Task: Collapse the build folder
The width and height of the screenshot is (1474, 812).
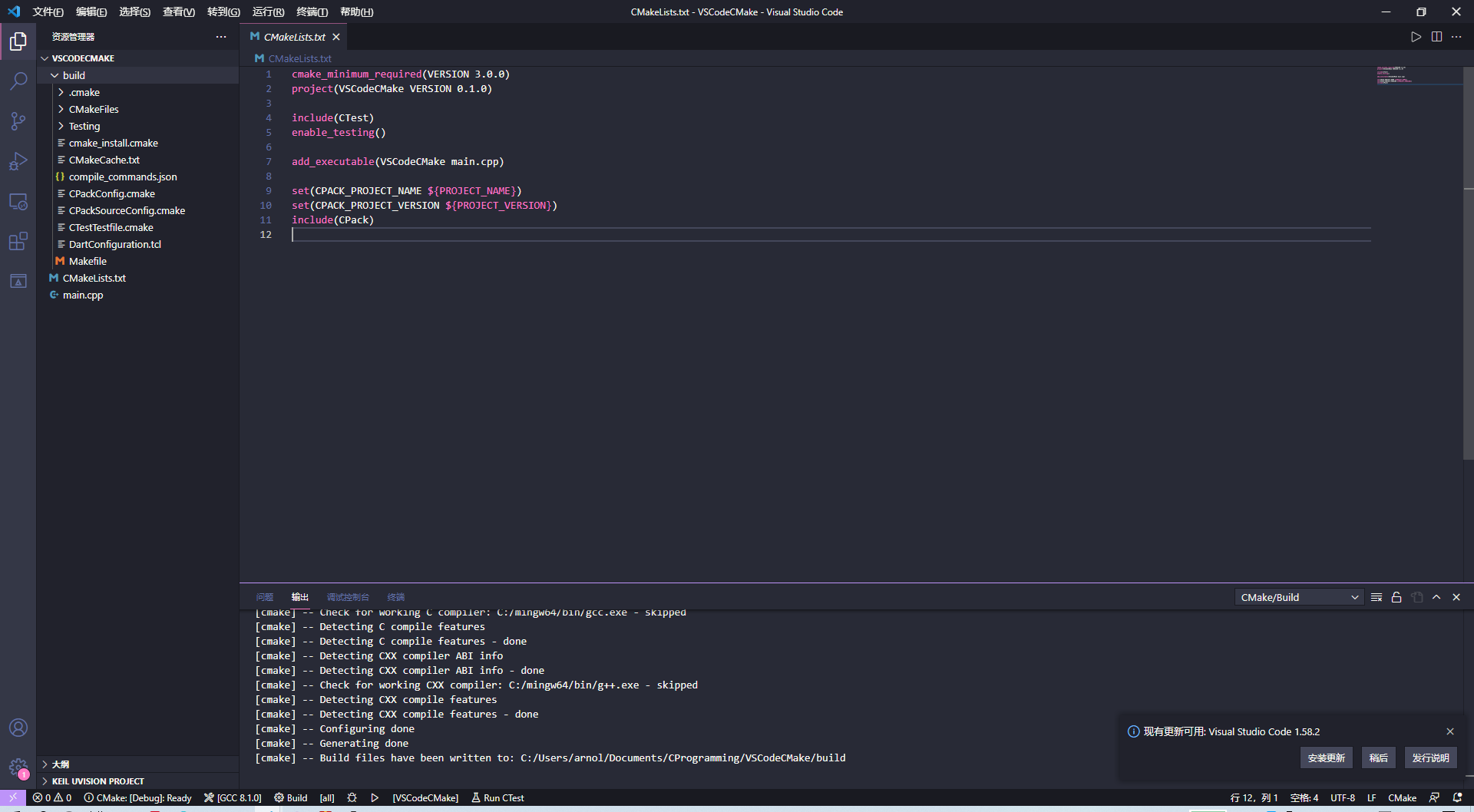Action: 55,75
